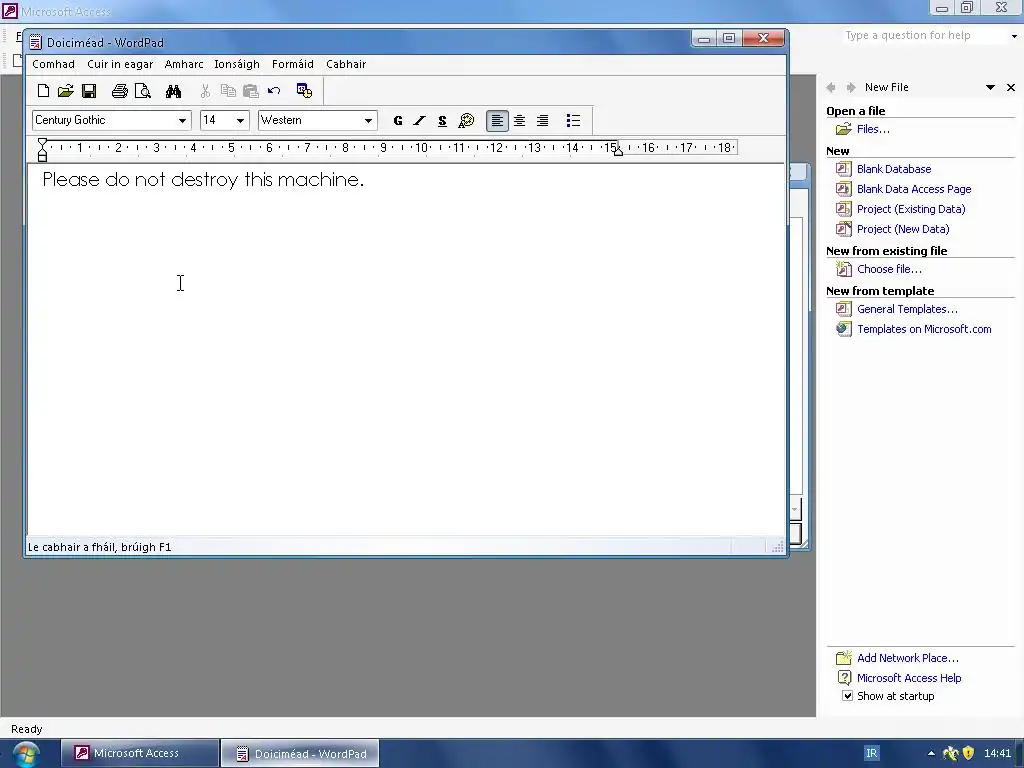Open General Templates...
Screen dimensions: 1024x768
(x=907, y=309)
